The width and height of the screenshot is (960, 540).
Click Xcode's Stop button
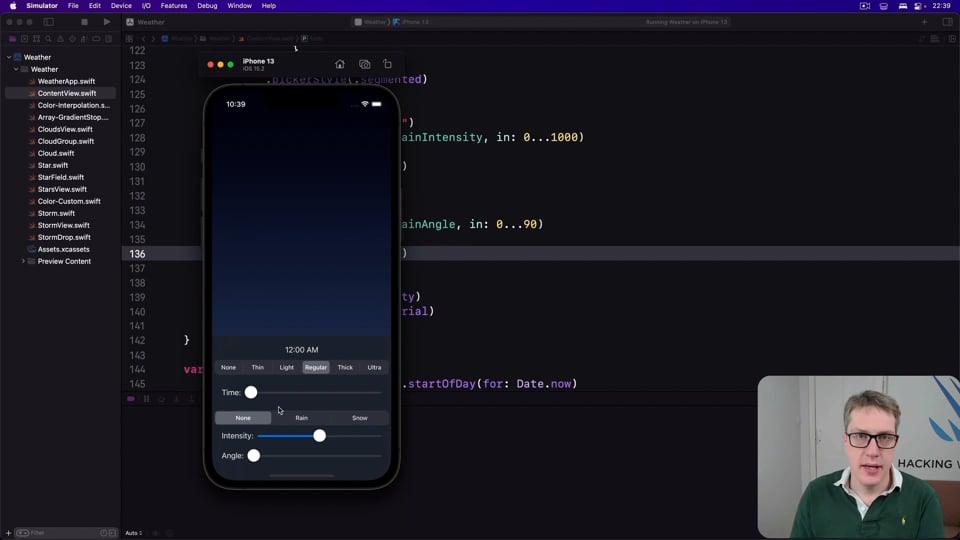click(84, 22)
